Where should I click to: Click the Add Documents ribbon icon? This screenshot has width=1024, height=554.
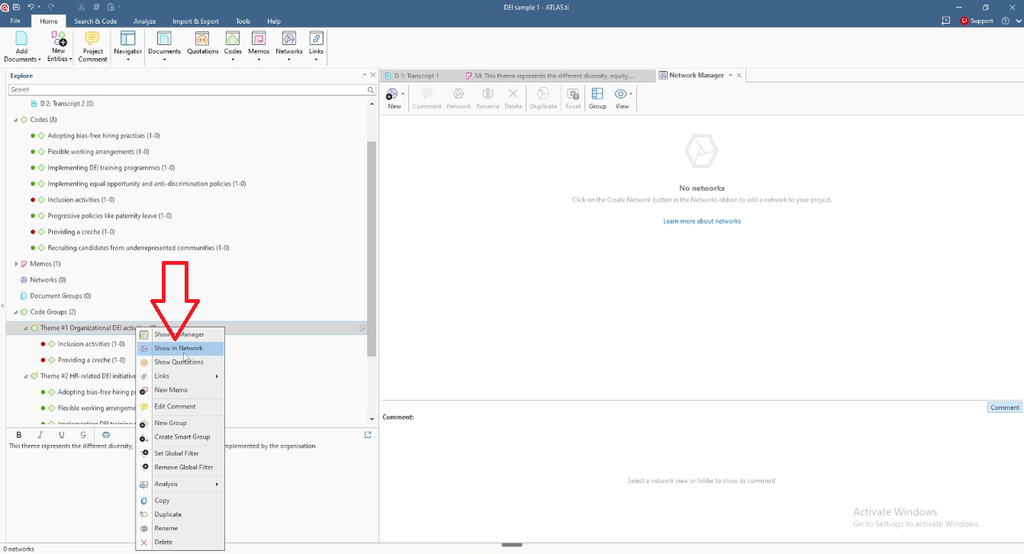point(22,46)
